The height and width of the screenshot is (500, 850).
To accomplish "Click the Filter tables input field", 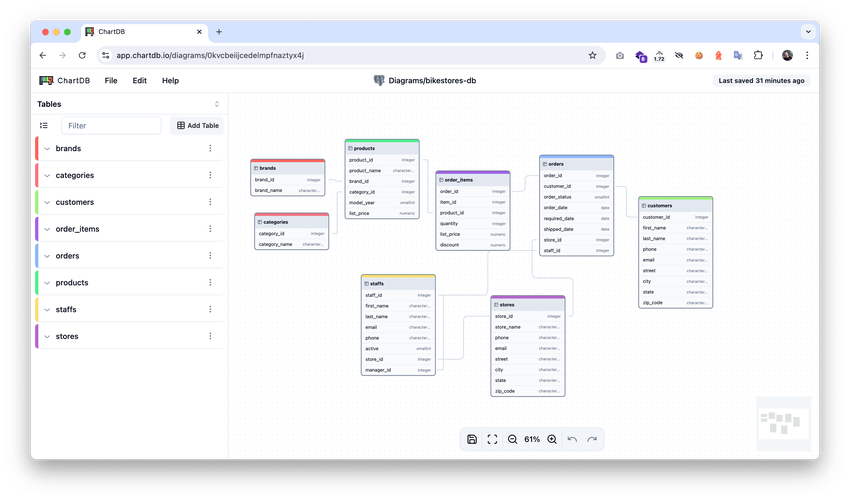I will click(x=111, y=125).
